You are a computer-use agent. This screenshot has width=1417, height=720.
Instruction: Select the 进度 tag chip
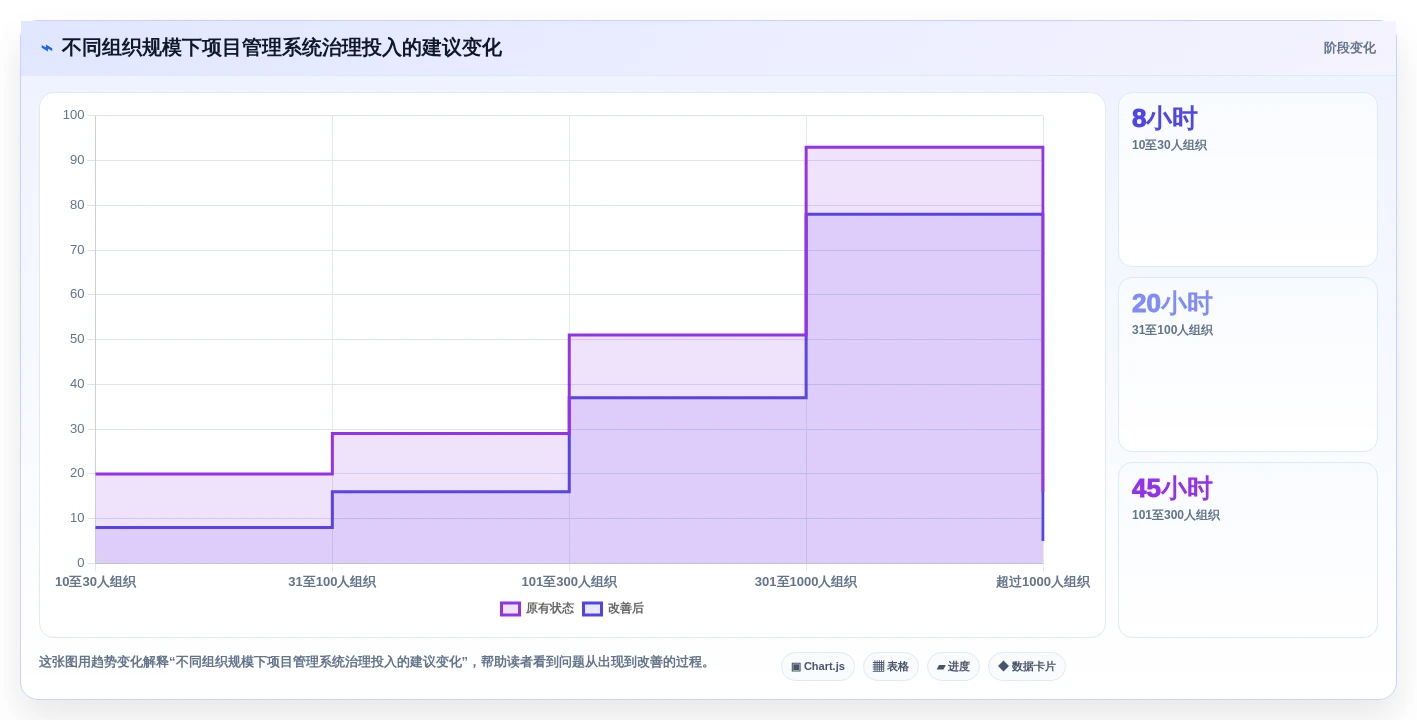point(953,666)
